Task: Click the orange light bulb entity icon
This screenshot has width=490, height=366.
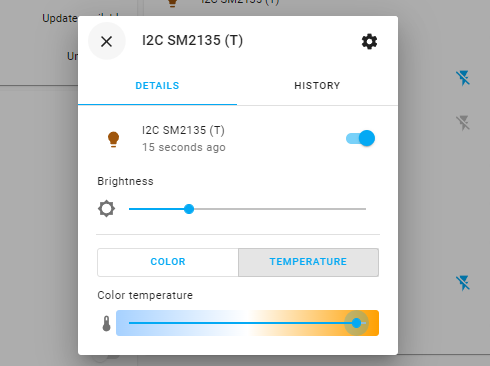Action: point(113,139)
